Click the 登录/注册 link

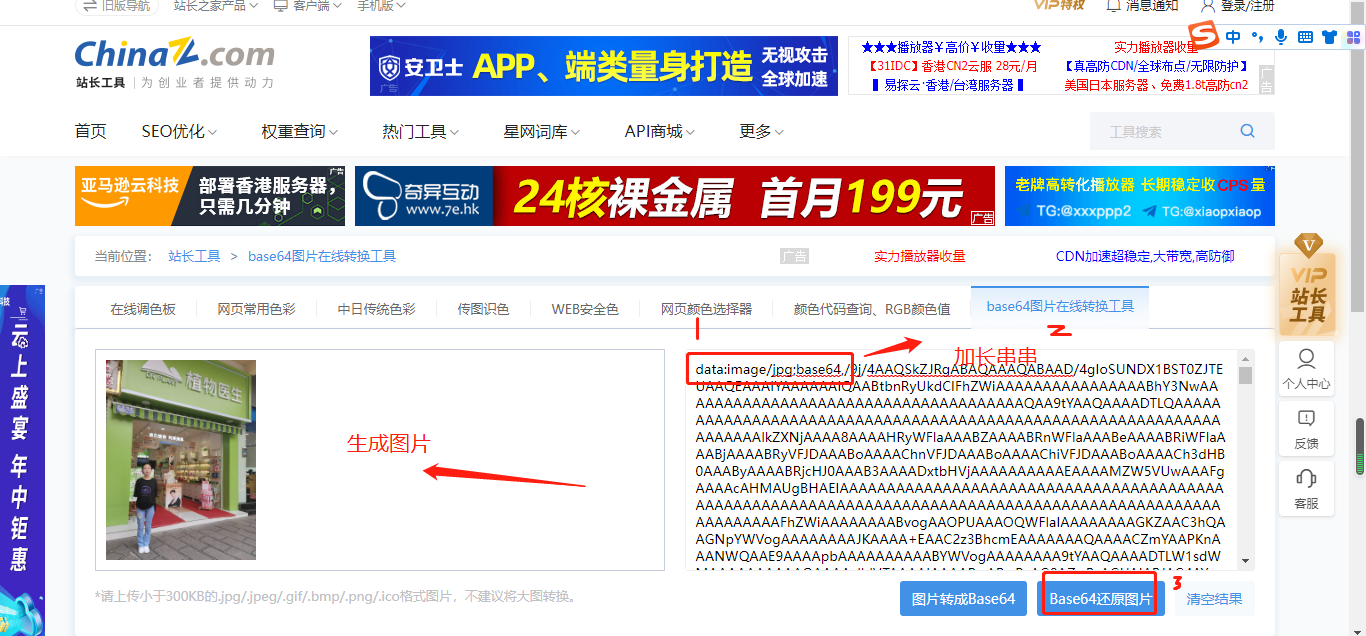(1248, 5)
